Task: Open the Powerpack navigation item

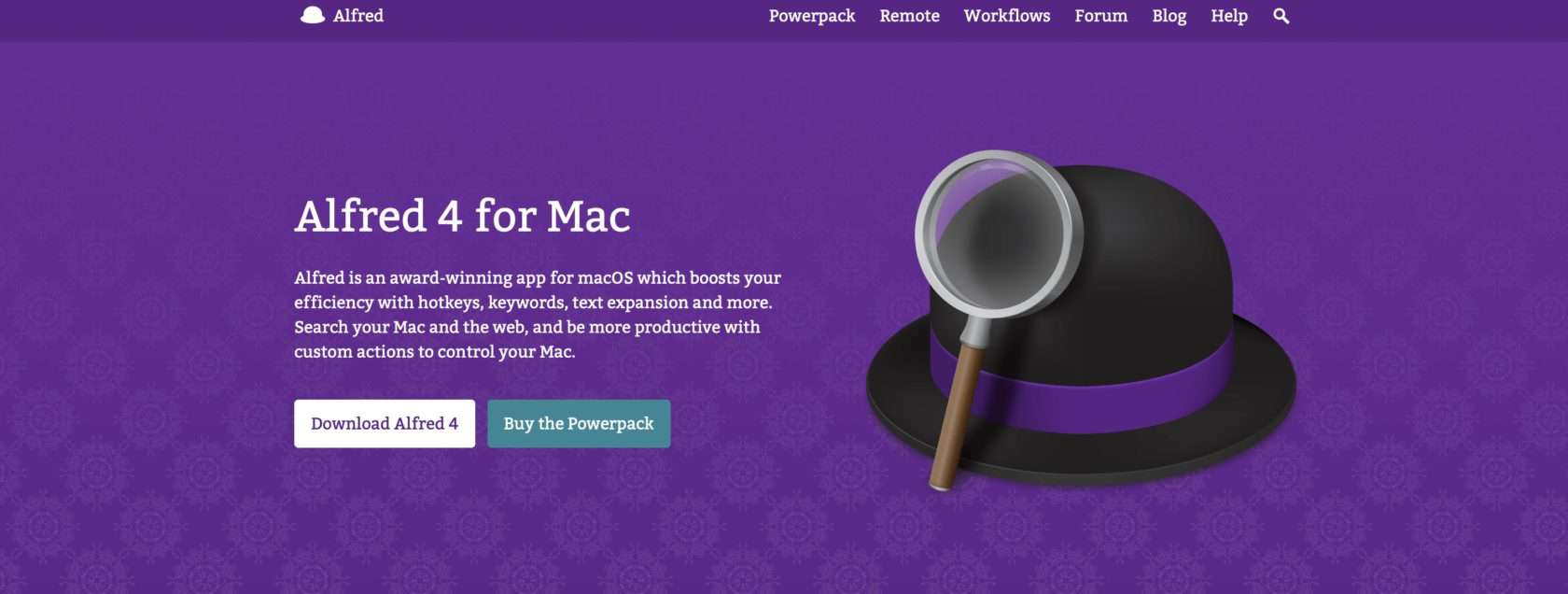Action: click(812, 16)
